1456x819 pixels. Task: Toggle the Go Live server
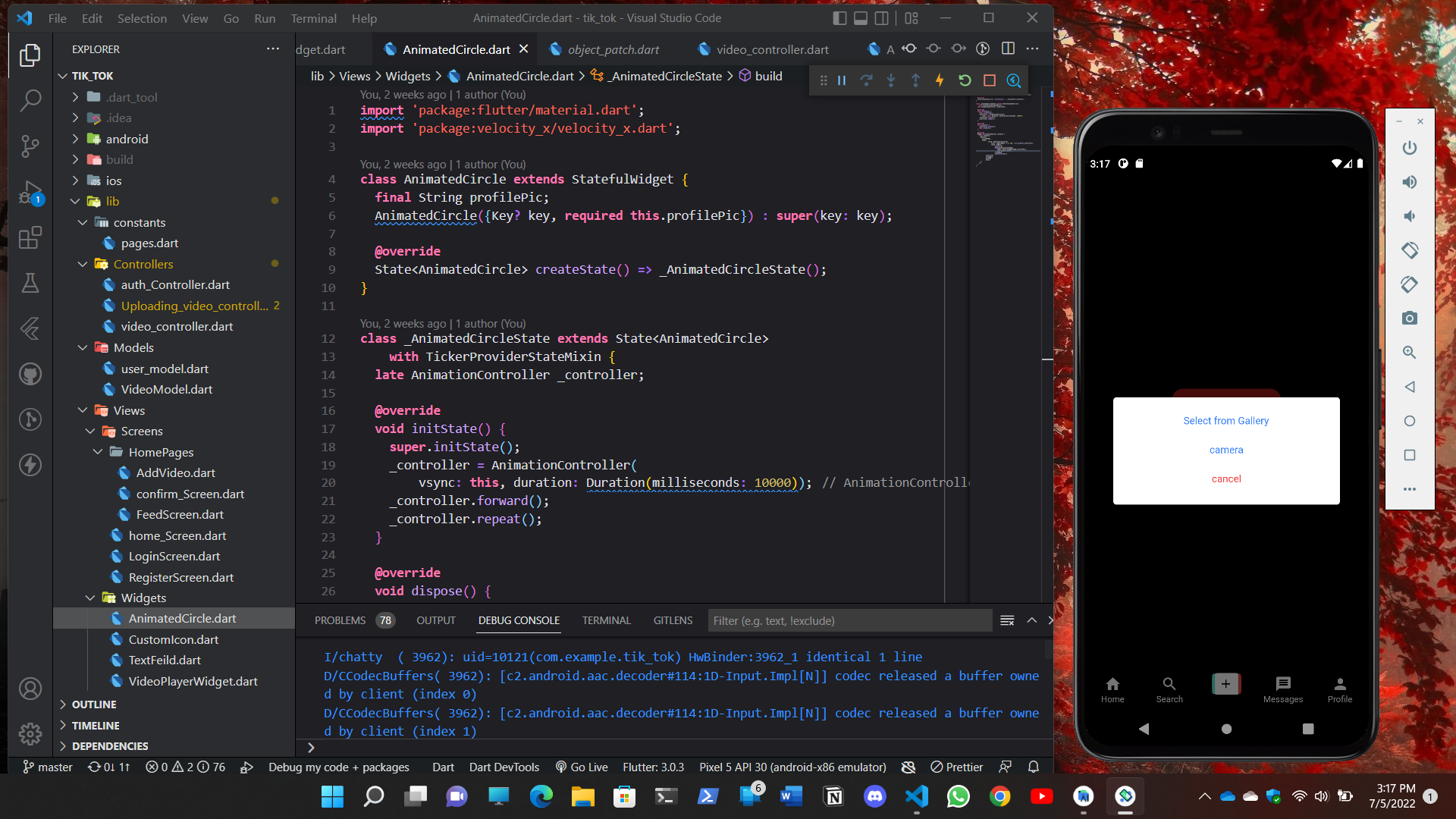coord(582,767)
